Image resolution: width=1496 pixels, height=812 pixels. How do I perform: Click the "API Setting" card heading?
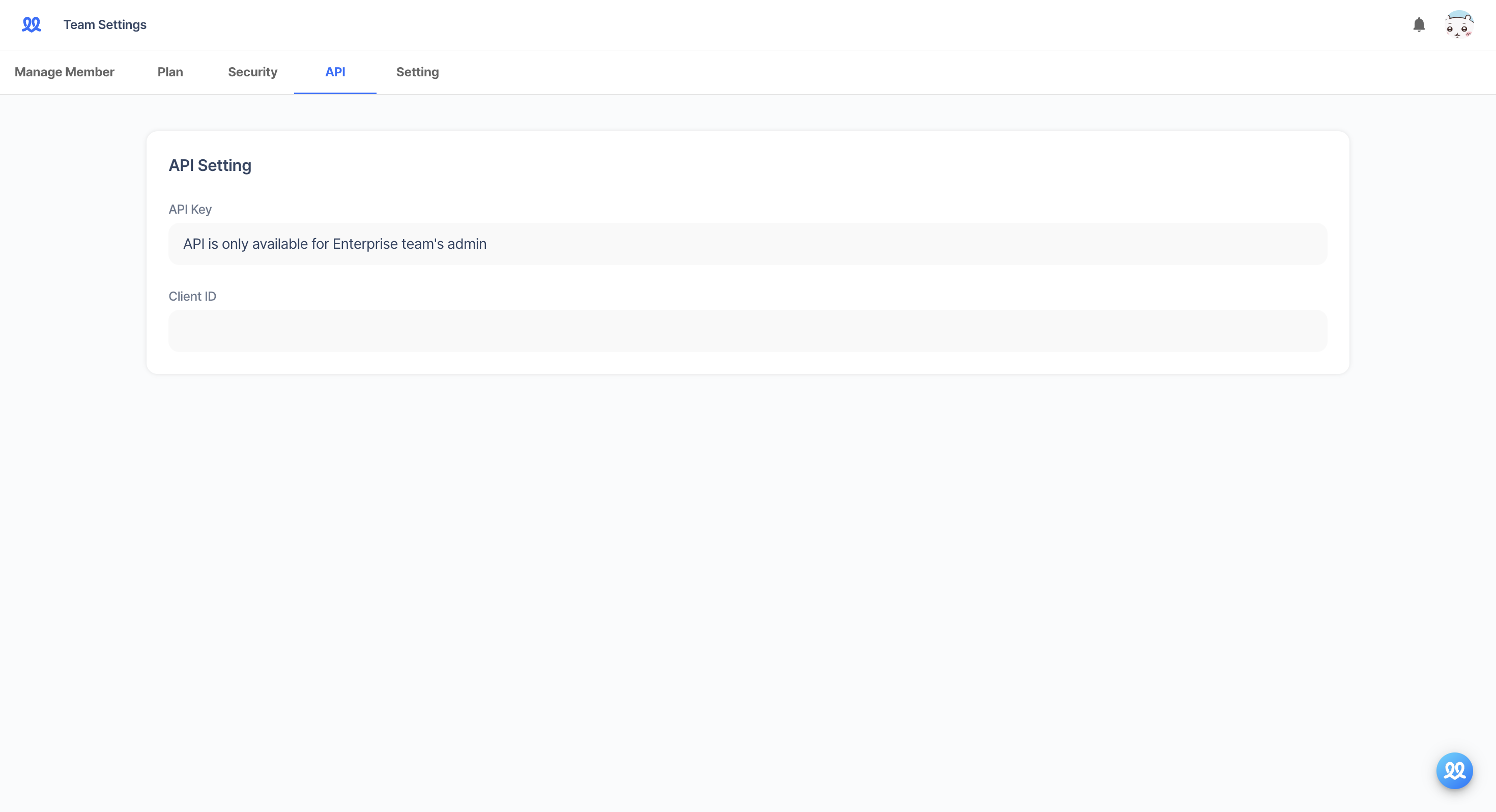[210, 165]
